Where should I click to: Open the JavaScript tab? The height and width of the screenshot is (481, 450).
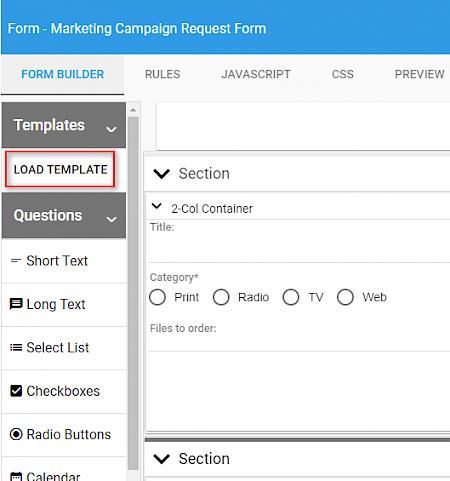tap(256, 74)
